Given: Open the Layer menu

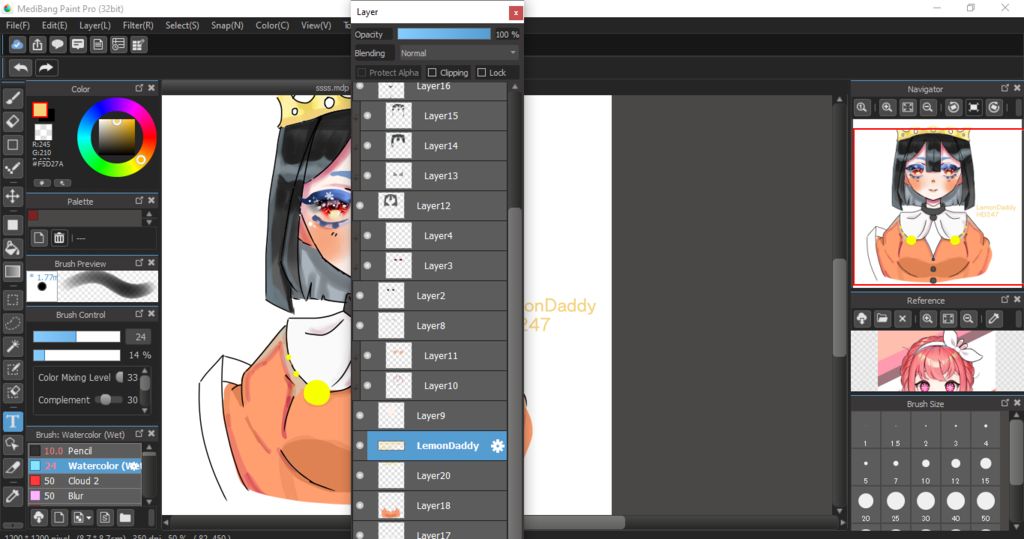Looking at the screenshot, I should [95, 25].
